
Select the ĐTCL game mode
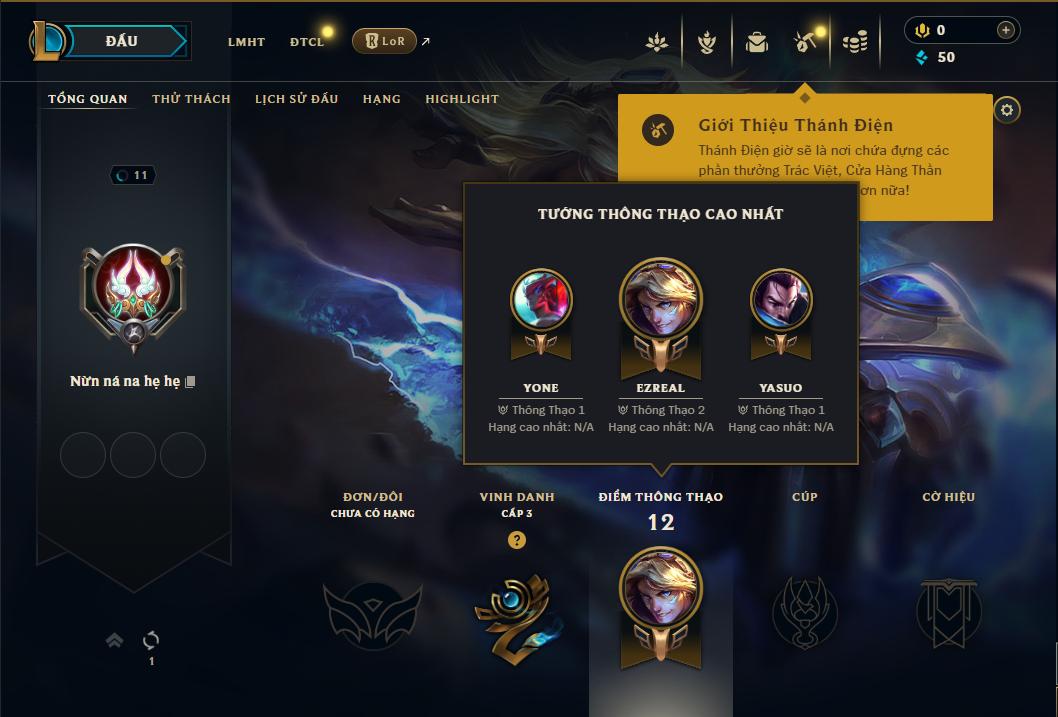tap(307, 42)
